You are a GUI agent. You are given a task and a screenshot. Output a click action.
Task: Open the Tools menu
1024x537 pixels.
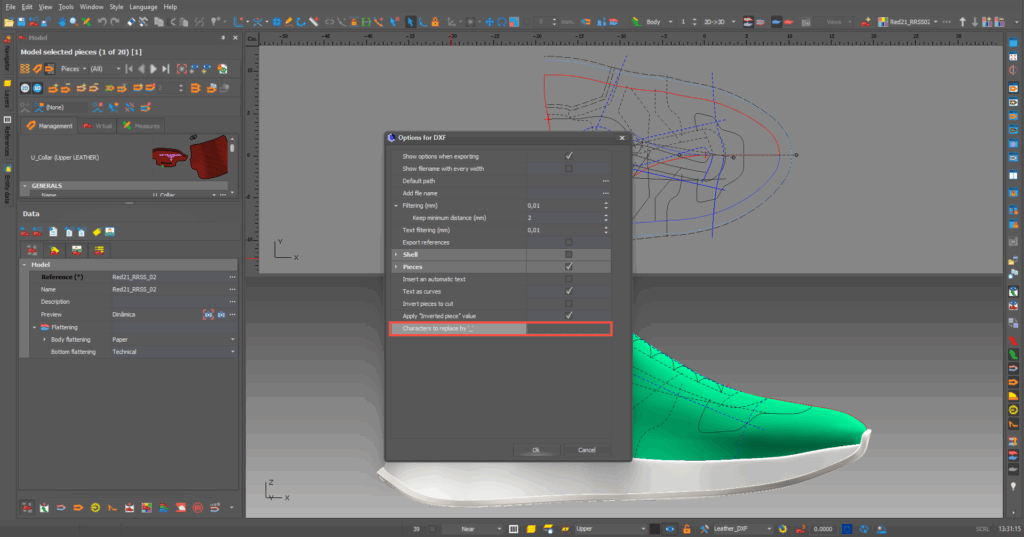coord(65,7)
